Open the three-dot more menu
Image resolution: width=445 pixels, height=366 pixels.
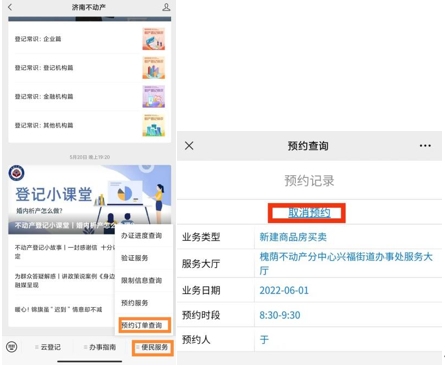pyautogui.click(x=425, y=146)
